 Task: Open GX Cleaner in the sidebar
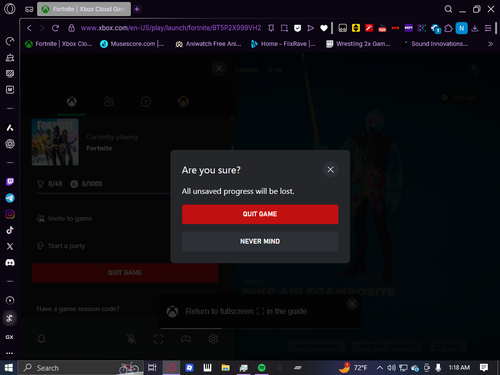[x=10, y=58]
